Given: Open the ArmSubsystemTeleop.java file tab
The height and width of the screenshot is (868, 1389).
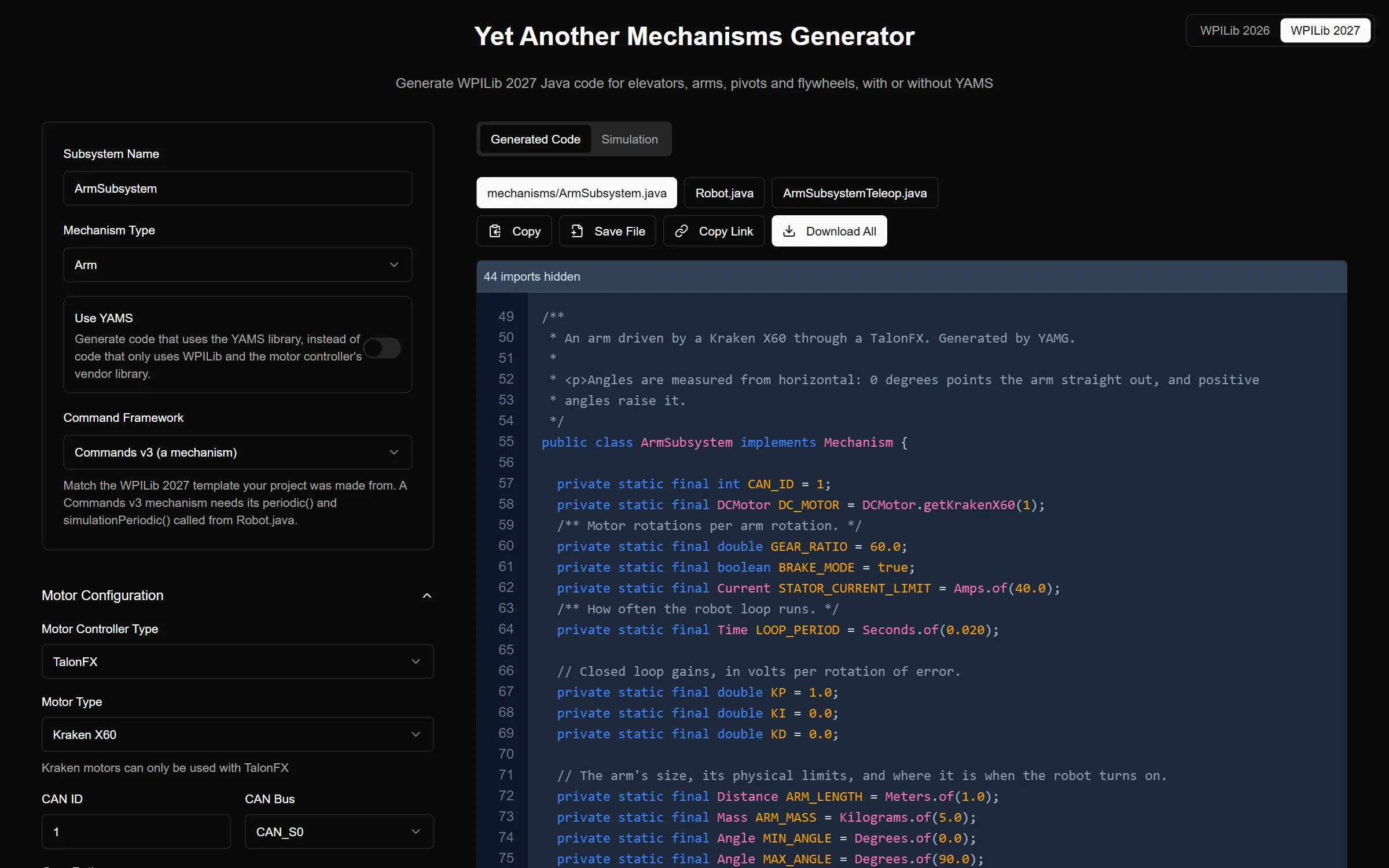Looking at the screenshot, I should (x=854, y=193).
